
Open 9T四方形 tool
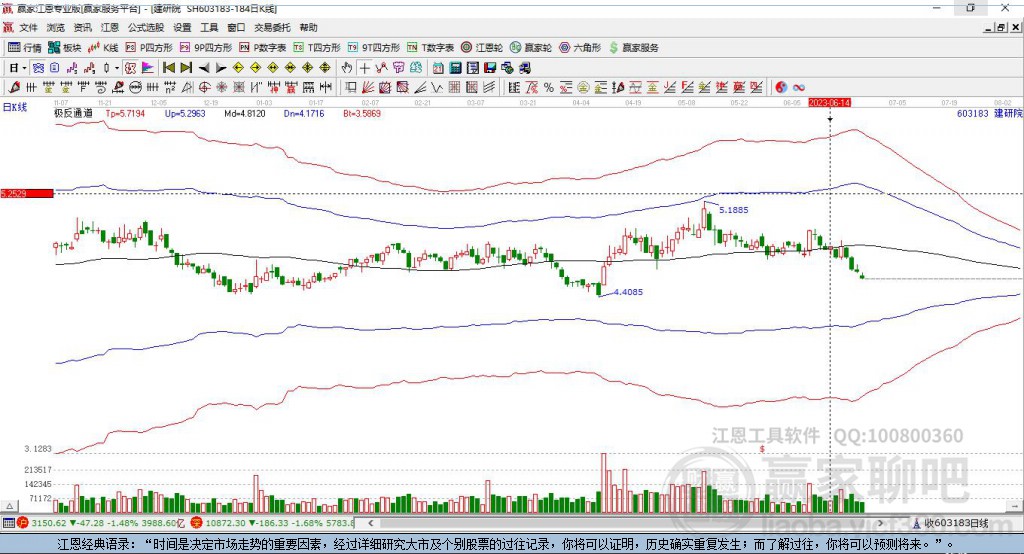point(374,48)
